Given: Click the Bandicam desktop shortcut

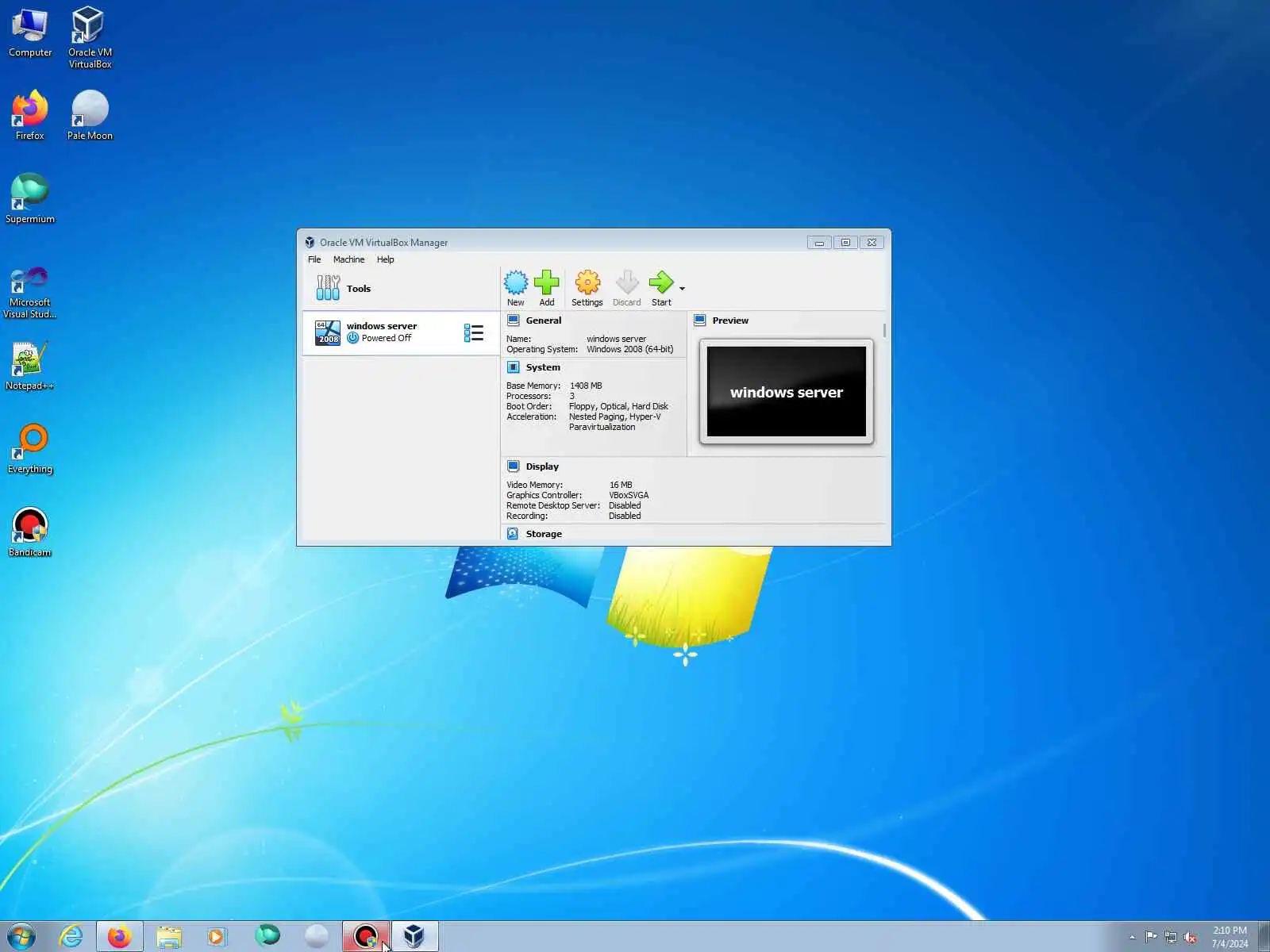Looking at the screenshot, I should pyautogui.click(x=30, y=532).
